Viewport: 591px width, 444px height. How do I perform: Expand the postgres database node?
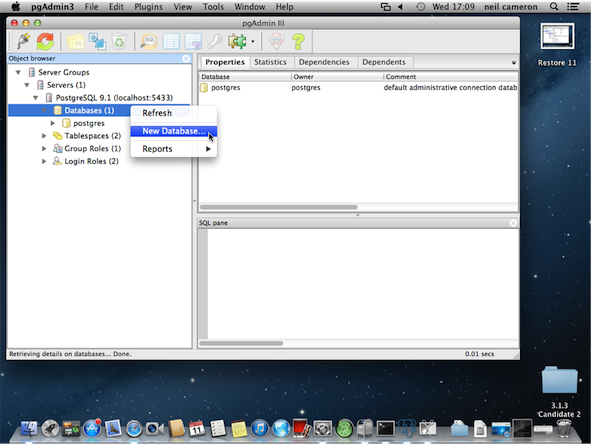click(53, 123)
